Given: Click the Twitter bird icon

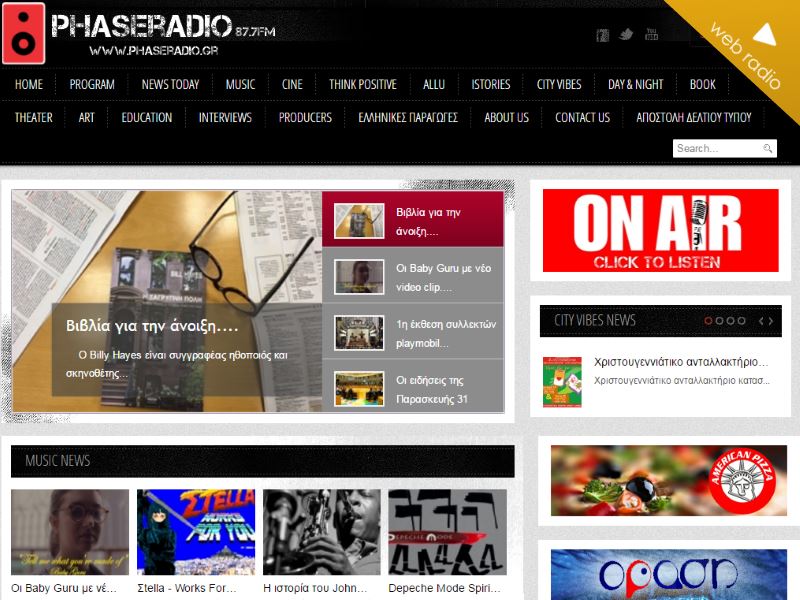Looking at the screenshot, I should click(x=624, y=33).
